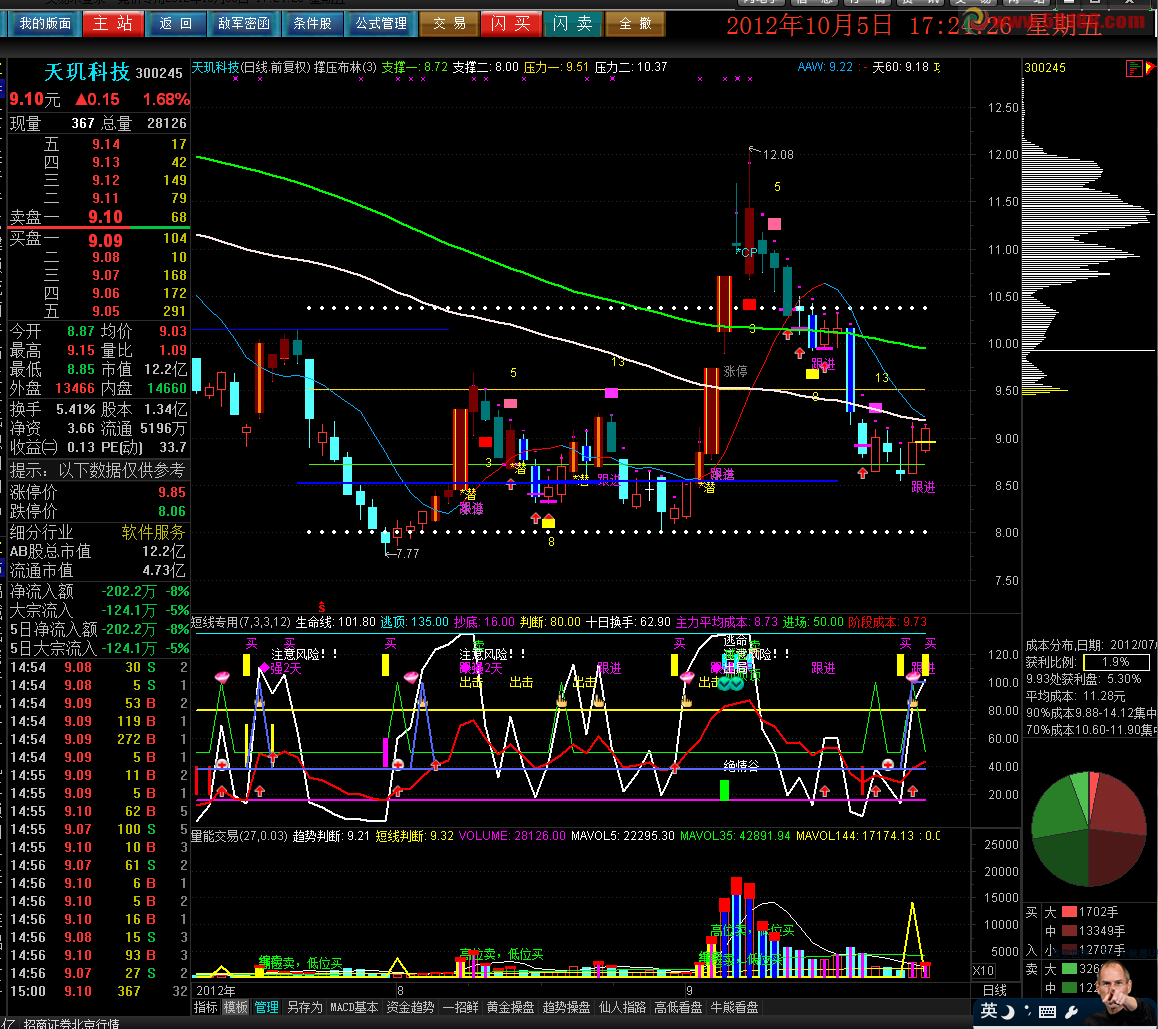This screenshot has height=1029, width=1158.
Task: Click the 总量 value 28126
Action: tap(167, 123)
